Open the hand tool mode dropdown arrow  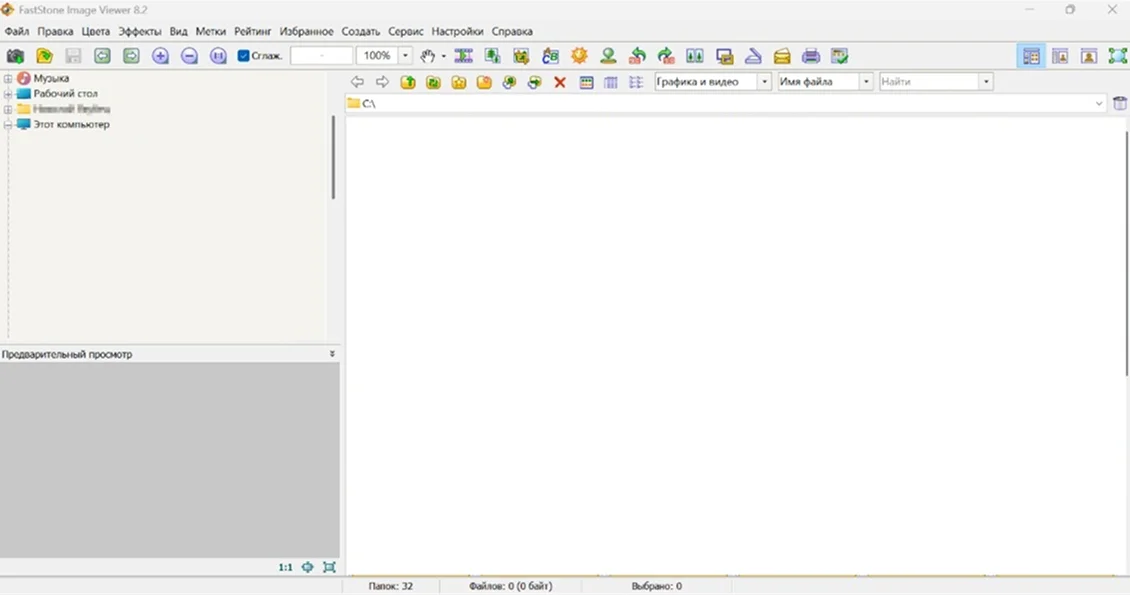(x=443, y=55)
